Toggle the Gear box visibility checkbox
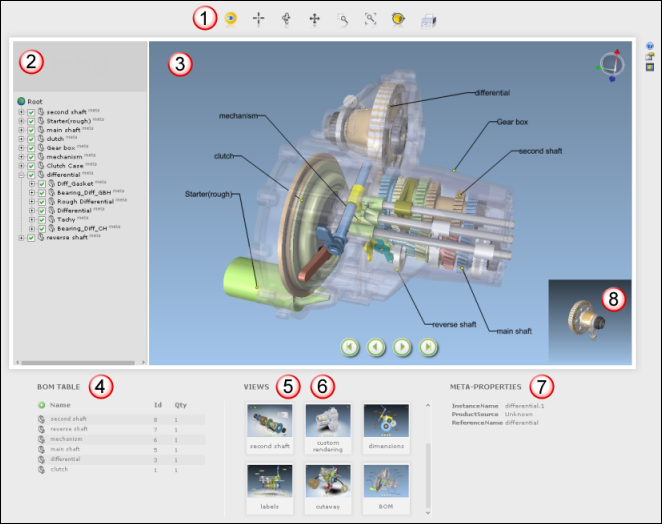The height and width of the screenshot is (524, 662). pyautogui.click(x=30, y=147)
